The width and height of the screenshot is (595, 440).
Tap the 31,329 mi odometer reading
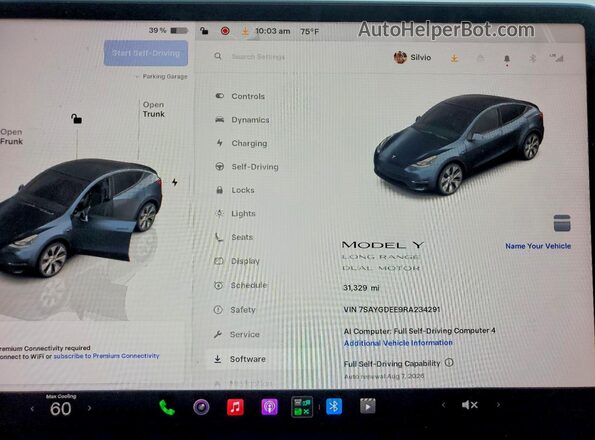pos(361,288)
